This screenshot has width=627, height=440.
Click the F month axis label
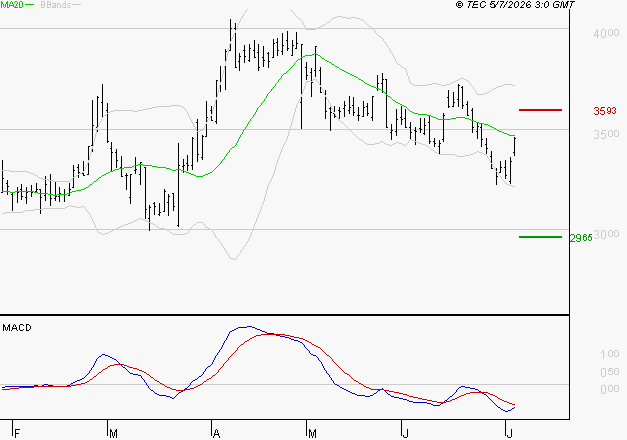click(x=17, y=433)
